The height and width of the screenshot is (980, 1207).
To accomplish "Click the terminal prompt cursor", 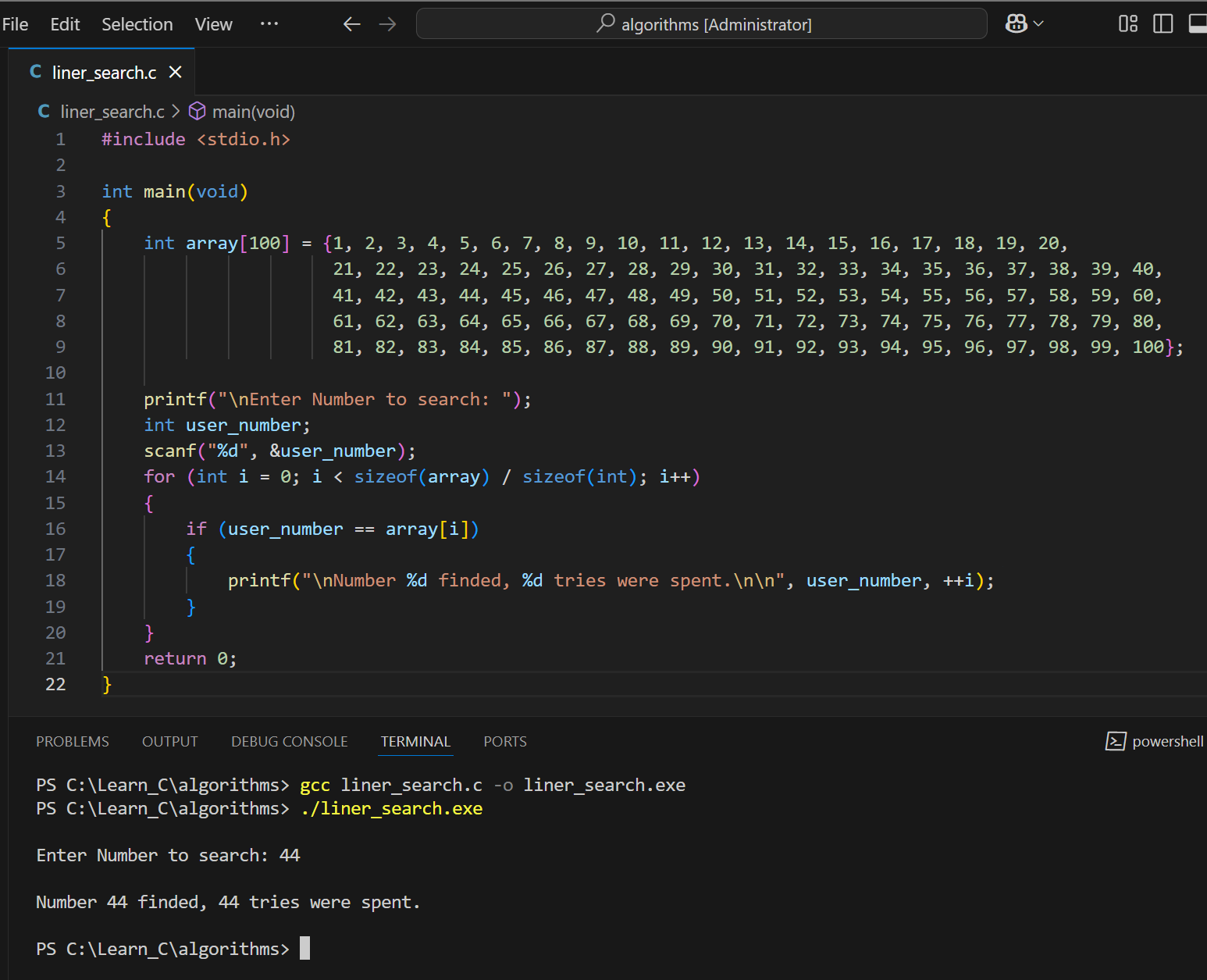I will 304,948.
